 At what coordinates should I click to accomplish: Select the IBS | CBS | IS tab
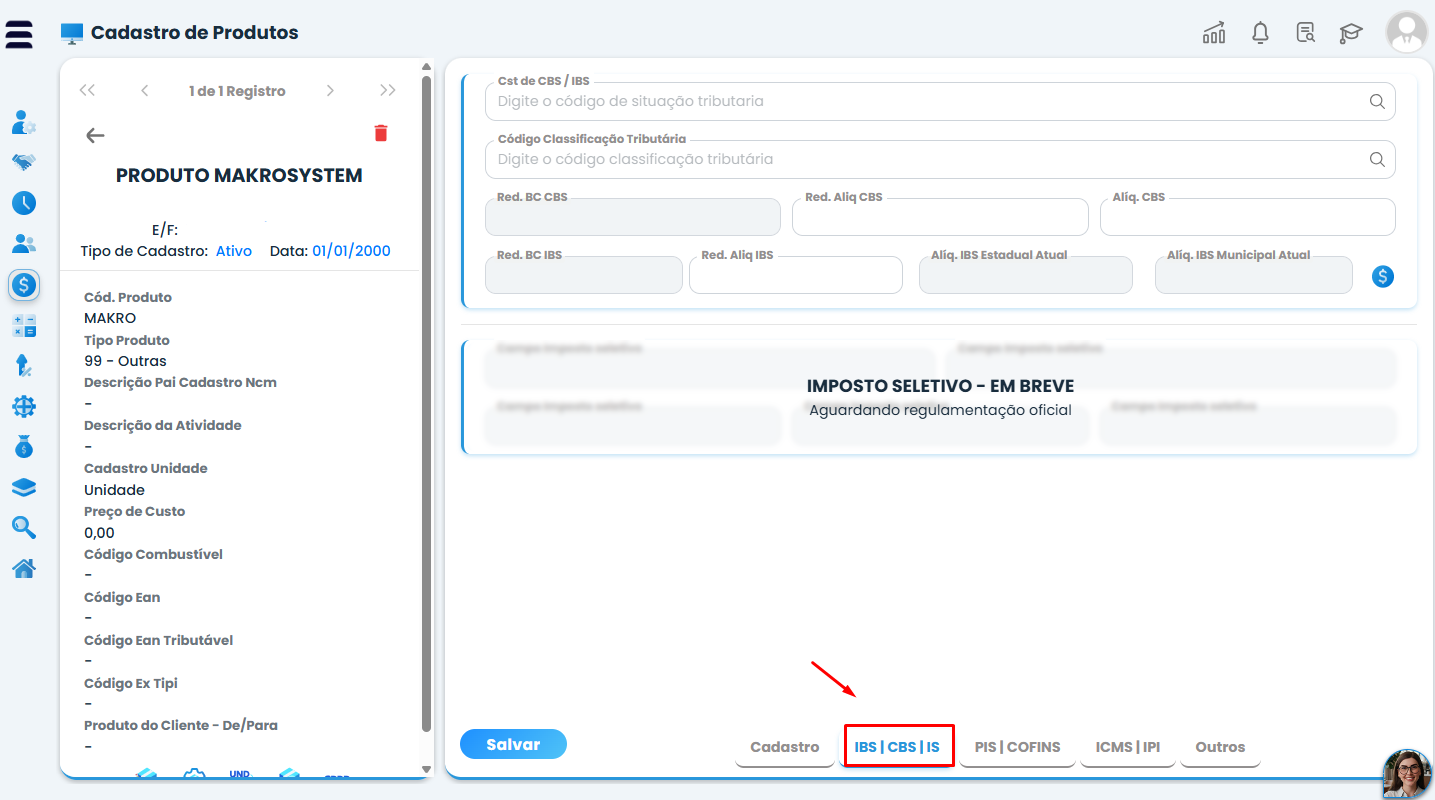897,747
